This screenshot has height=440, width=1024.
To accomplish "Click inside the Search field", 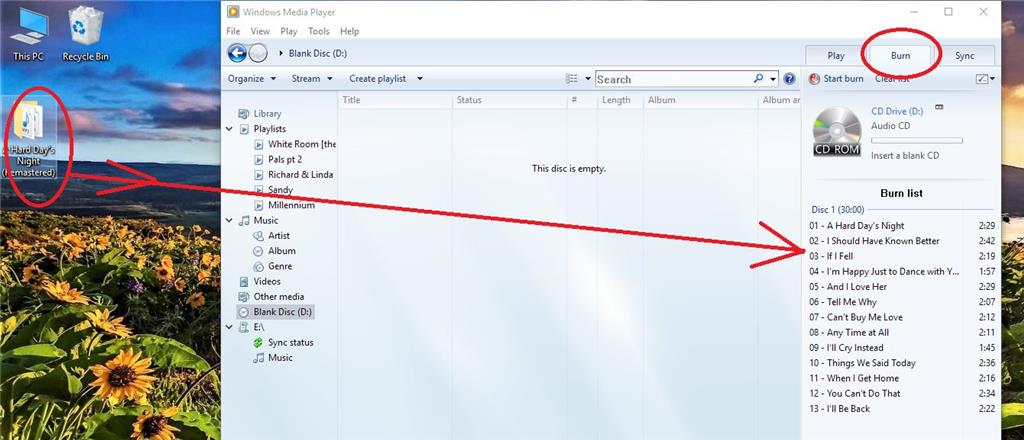I will pyautogui.click(x=673, y=79).
